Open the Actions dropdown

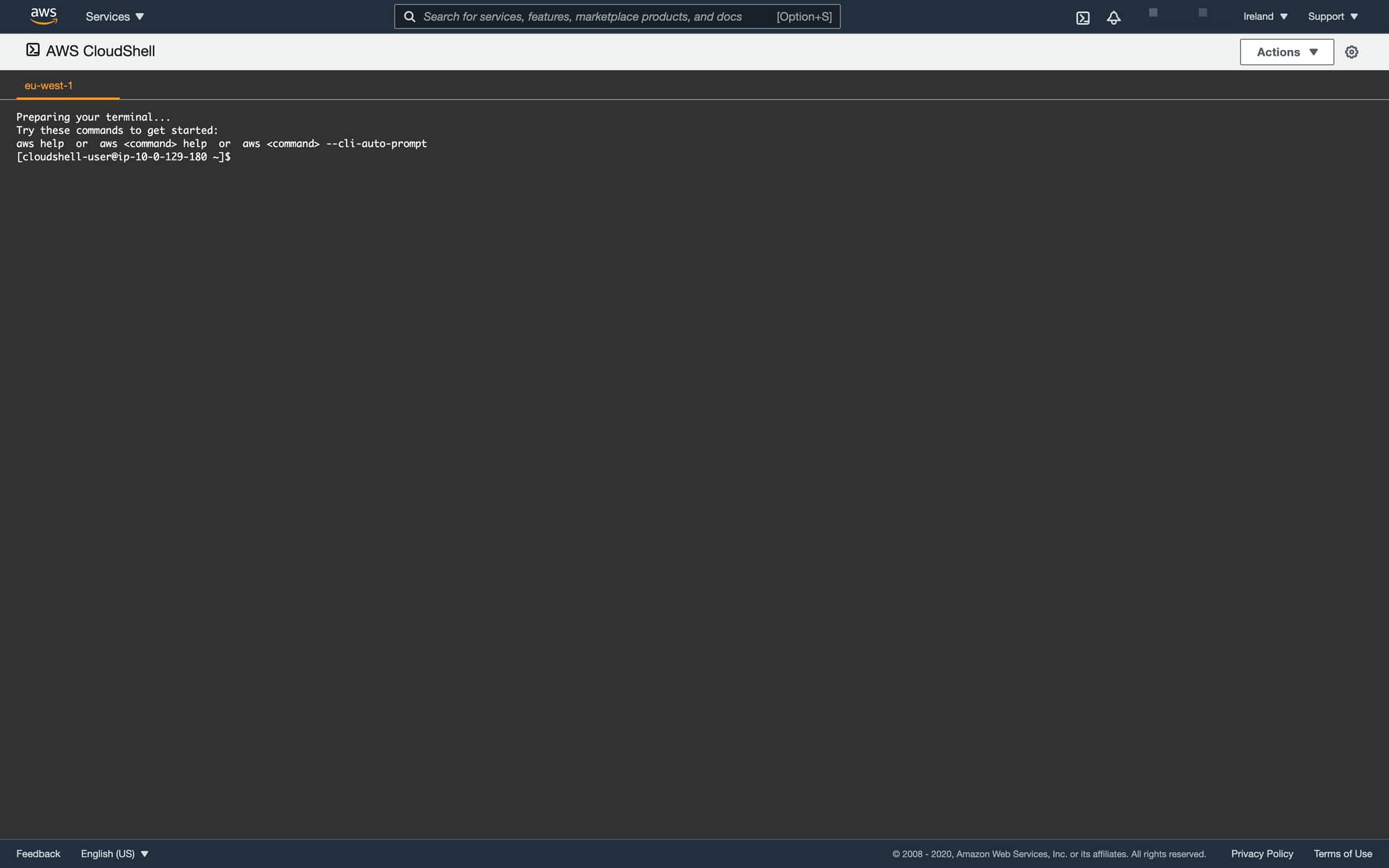pyautogui.click(x=1287, y=52)
